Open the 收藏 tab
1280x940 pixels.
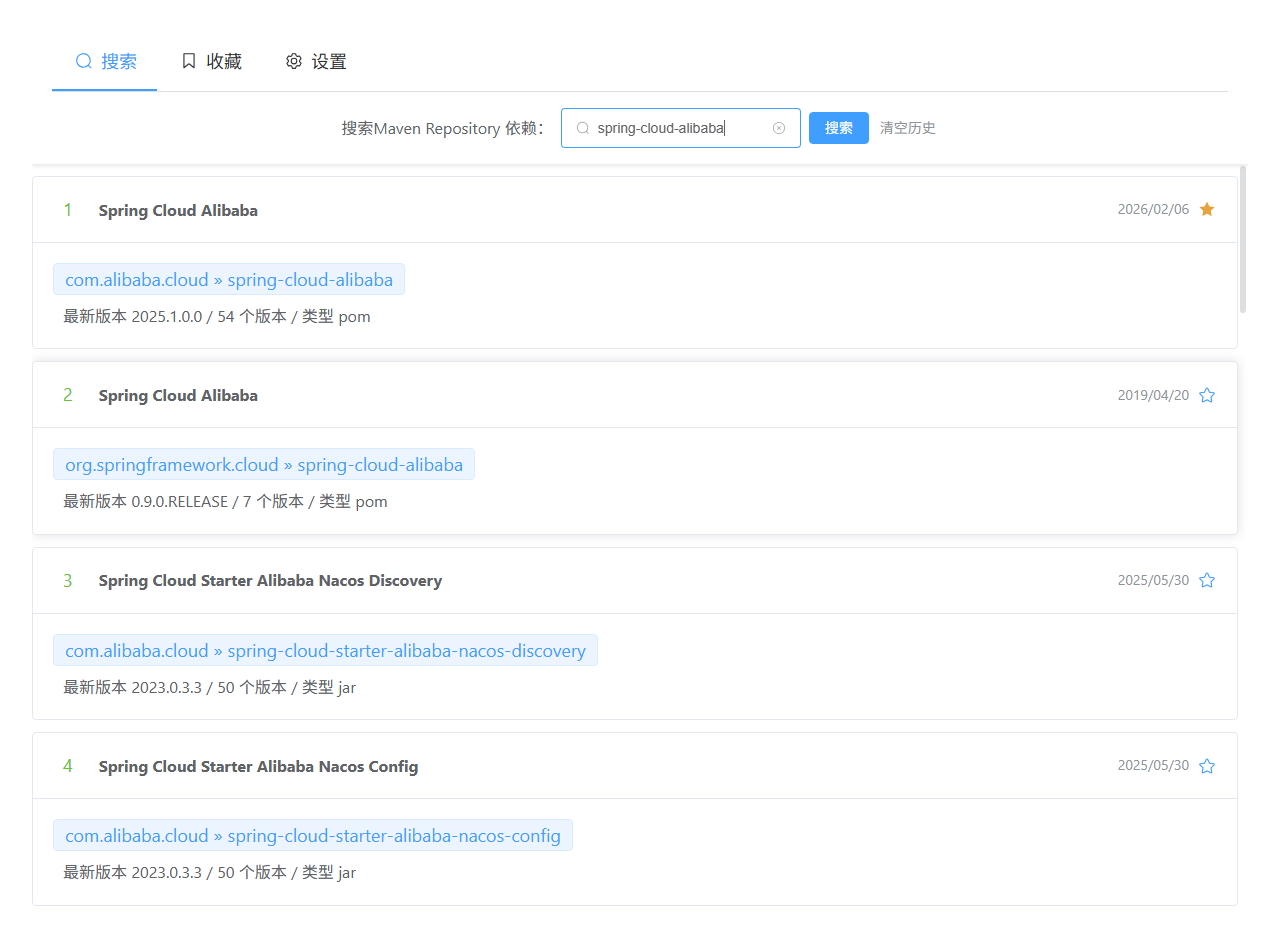211,61
